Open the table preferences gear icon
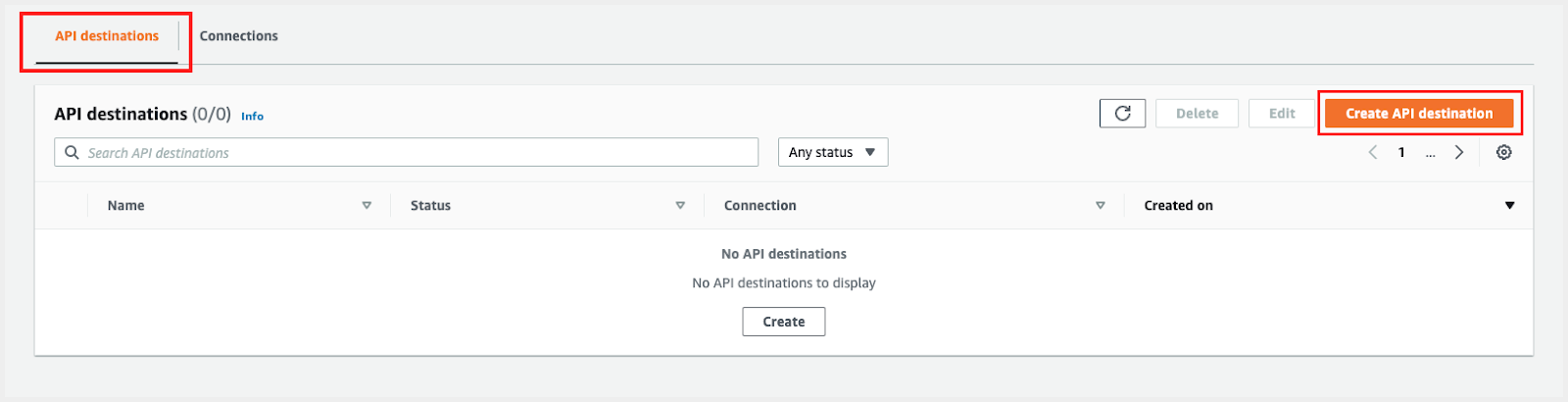 [1503, 152]
